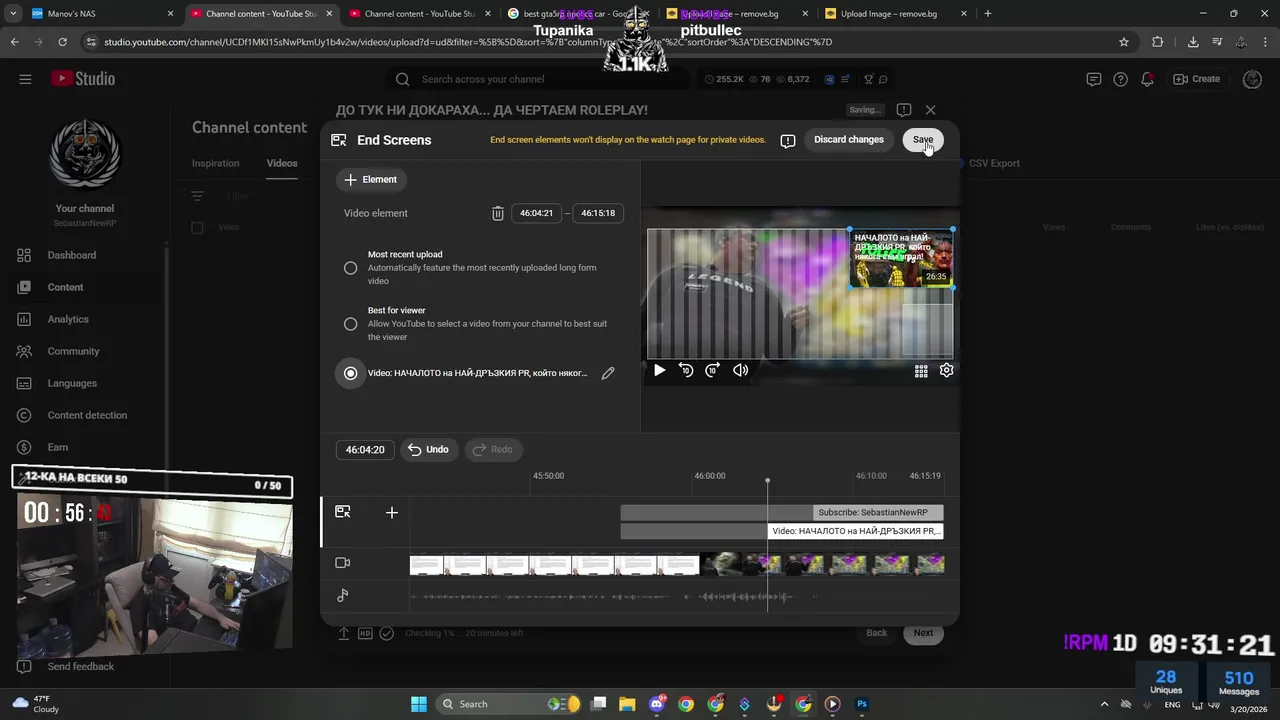Viewport: 1280px width, 720px height.
Task: Select Most recent upload radio option
Action: (x=350, y=268)
